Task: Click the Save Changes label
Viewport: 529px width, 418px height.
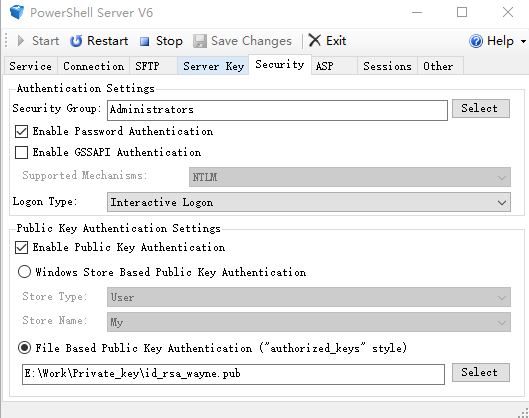Action: pos(251,41)
